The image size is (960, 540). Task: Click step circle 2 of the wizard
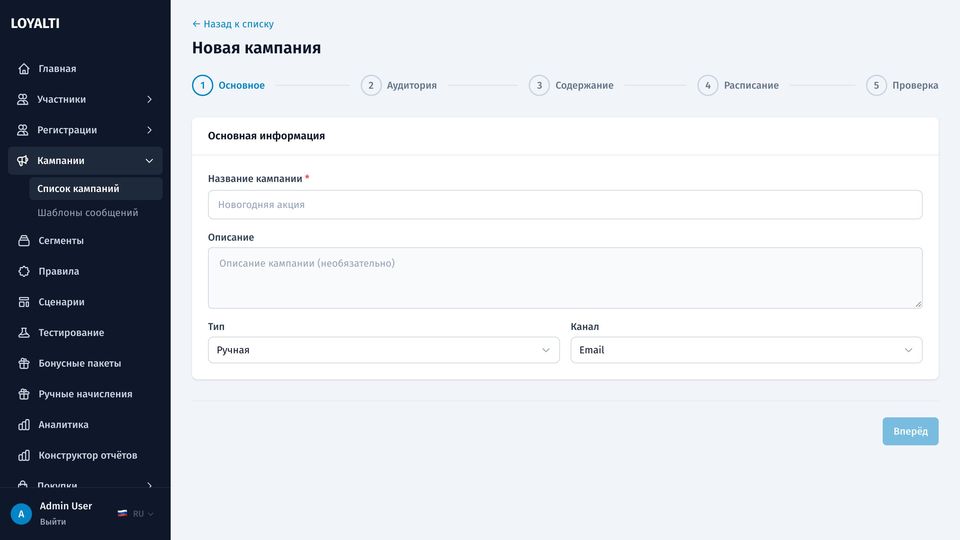370,85
